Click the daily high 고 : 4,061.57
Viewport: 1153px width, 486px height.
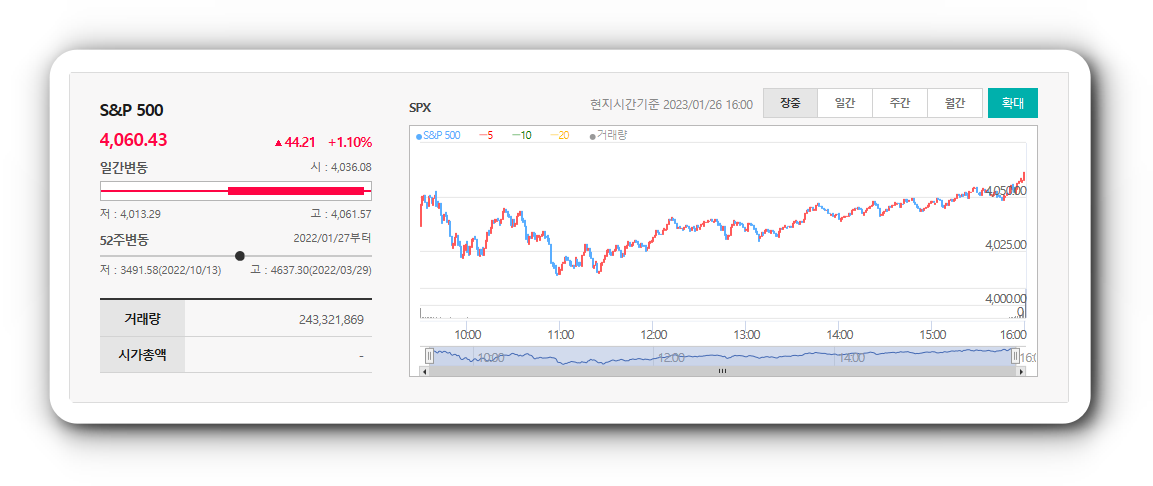click(x=340, y=214)
